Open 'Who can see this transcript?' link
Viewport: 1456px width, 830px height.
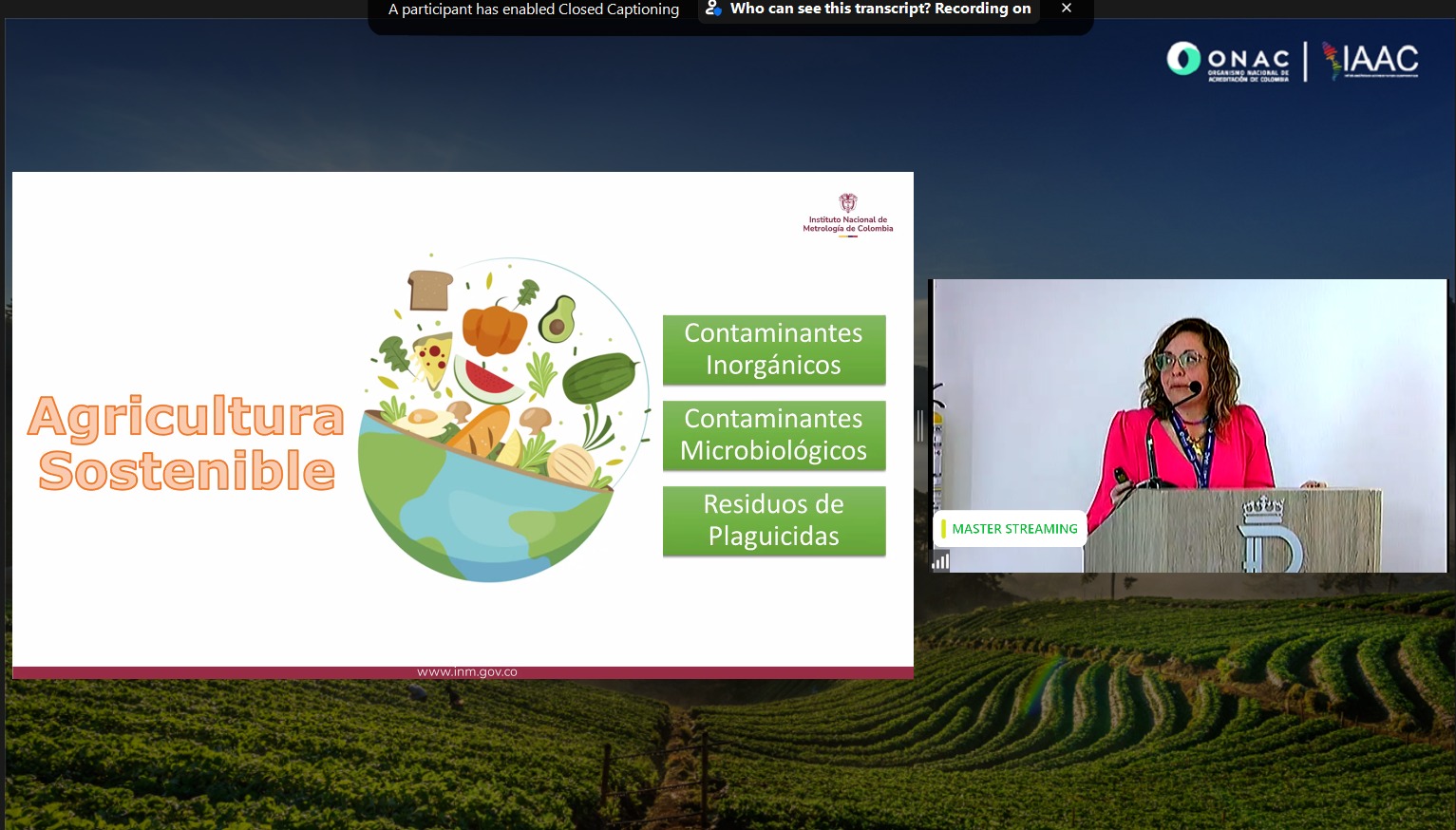pyautogui.click(x=880, y=9)
